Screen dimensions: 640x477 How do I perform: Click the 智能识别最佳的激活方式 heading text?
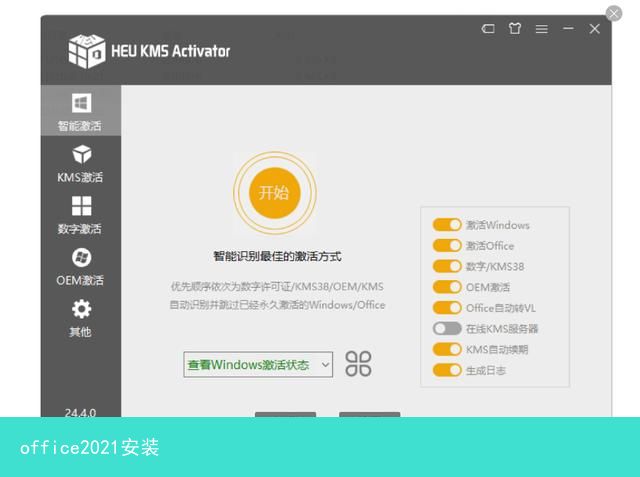coord(277,257)
